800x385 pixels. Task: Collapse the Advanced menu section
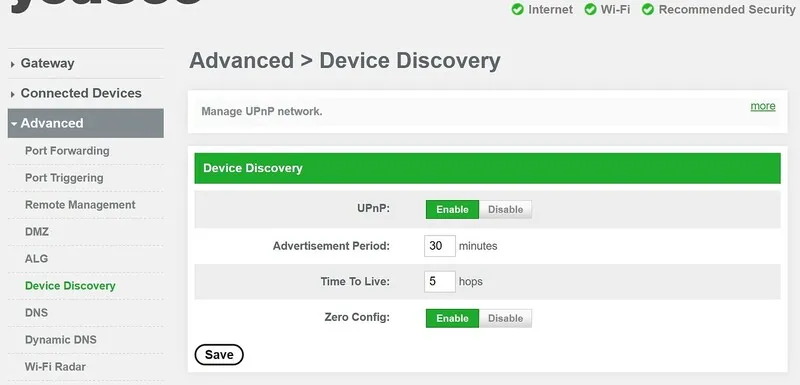[x=86, y=123]
